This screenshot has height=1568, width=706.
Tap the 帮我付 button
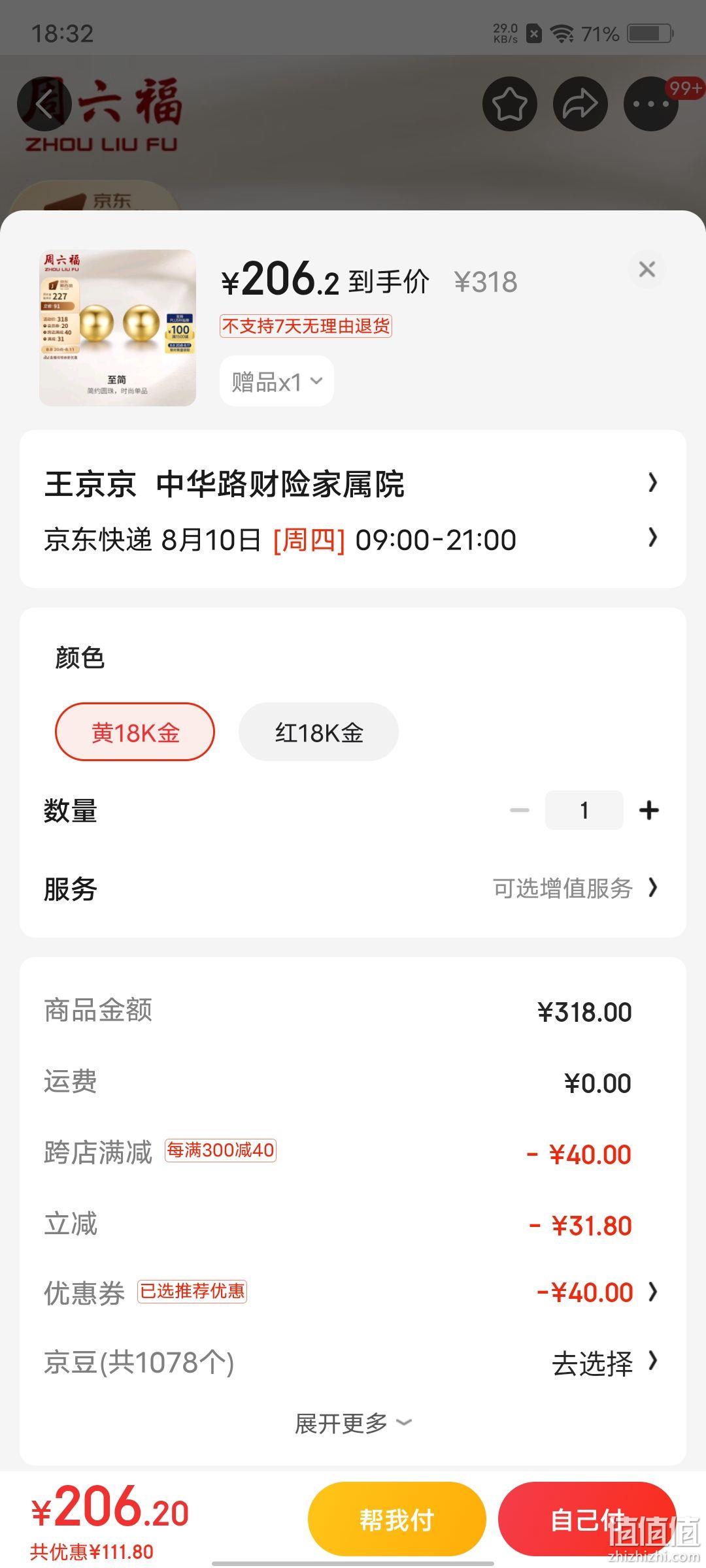click(x=397, y=1519)
